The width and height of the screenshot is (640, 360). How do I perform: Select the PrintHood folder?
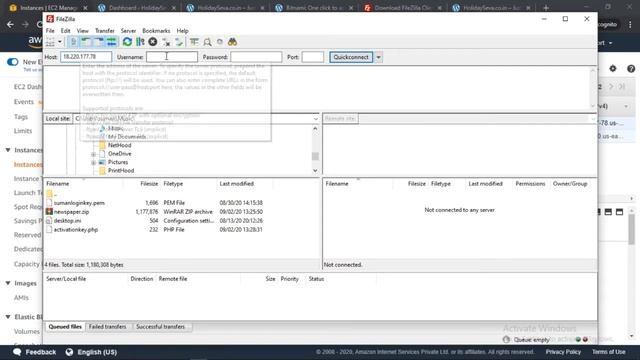pos(121,171)
